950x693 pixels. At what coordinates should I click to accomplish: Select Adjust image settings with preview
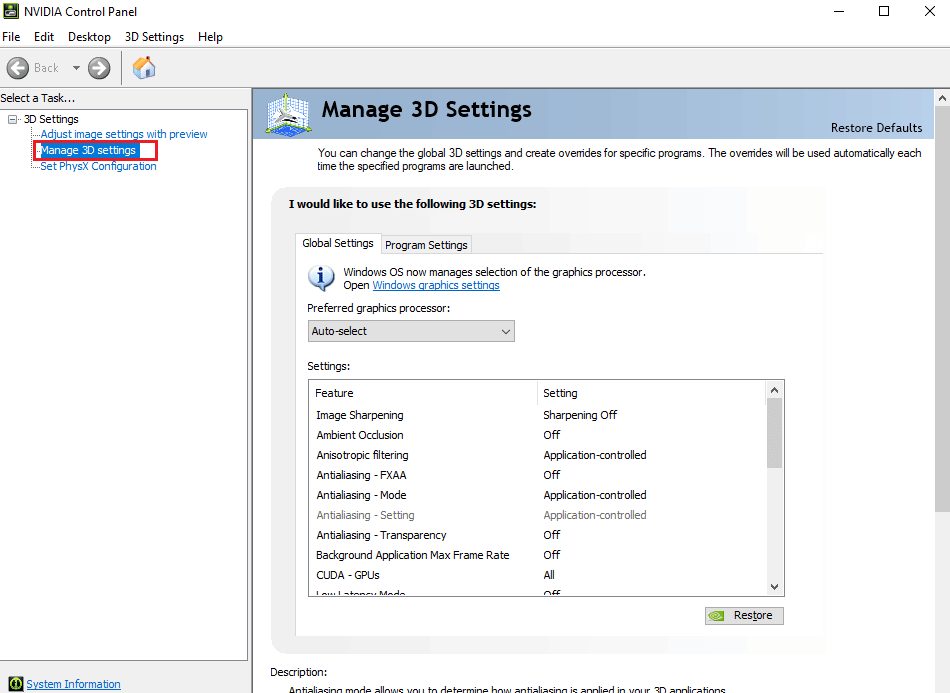pyautogui.click(x=124, y=134)
